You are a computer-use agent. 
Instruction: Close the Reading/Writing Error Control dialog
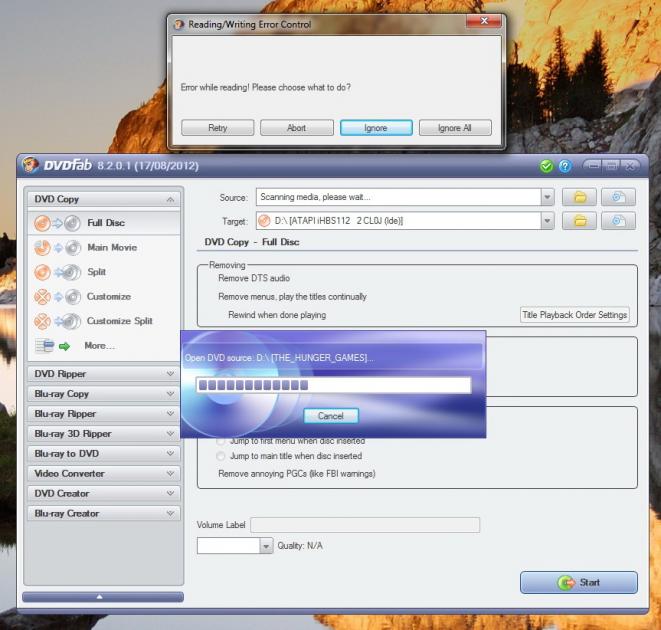pyautogui.click(x=484, y=21)
